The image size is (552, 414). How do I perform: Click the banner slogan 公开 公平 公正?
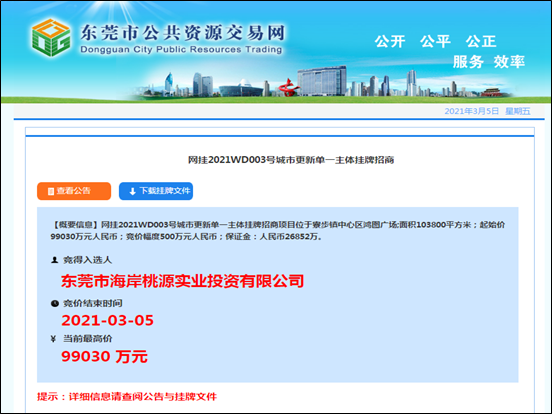click(x=435, y=42)
